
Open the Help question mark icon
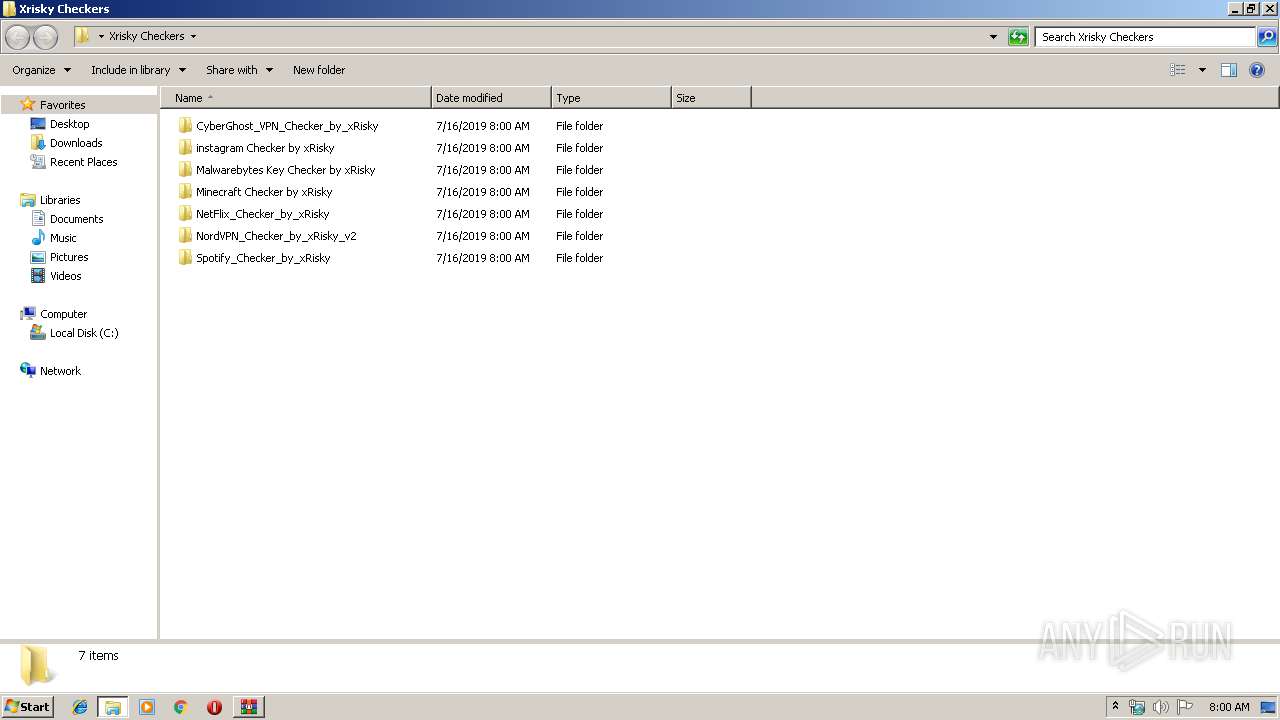1258,70
